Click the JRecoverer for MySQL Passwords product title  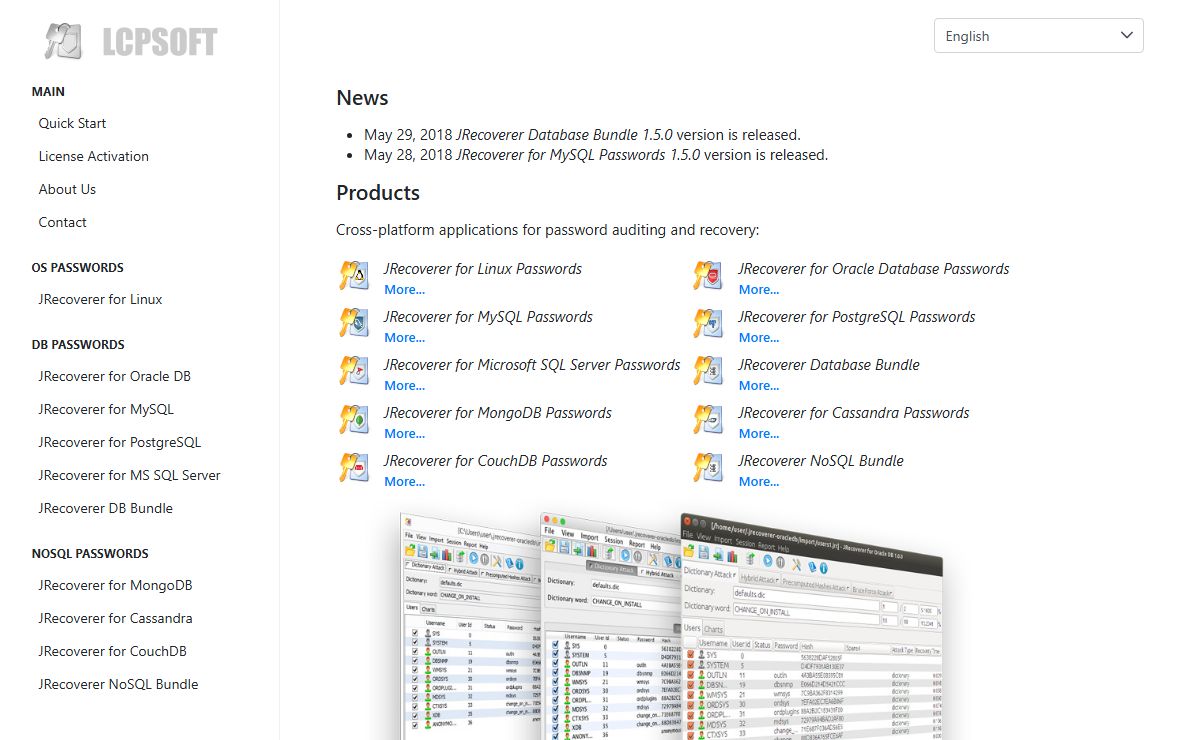coord(488,317)
